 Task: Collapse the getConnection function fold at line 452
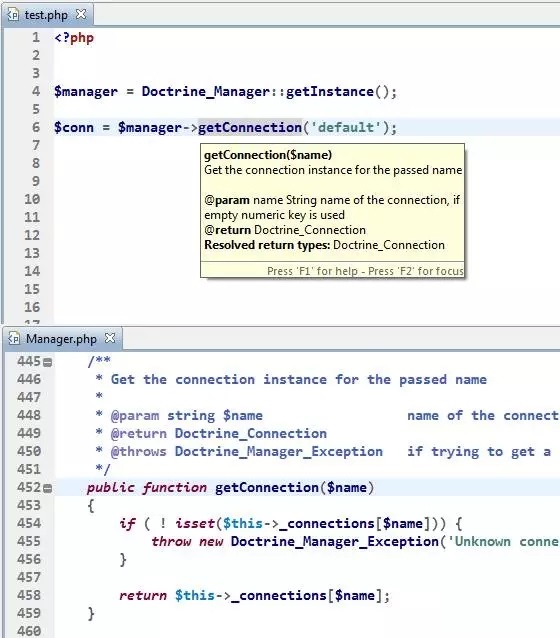coord(48,488)
